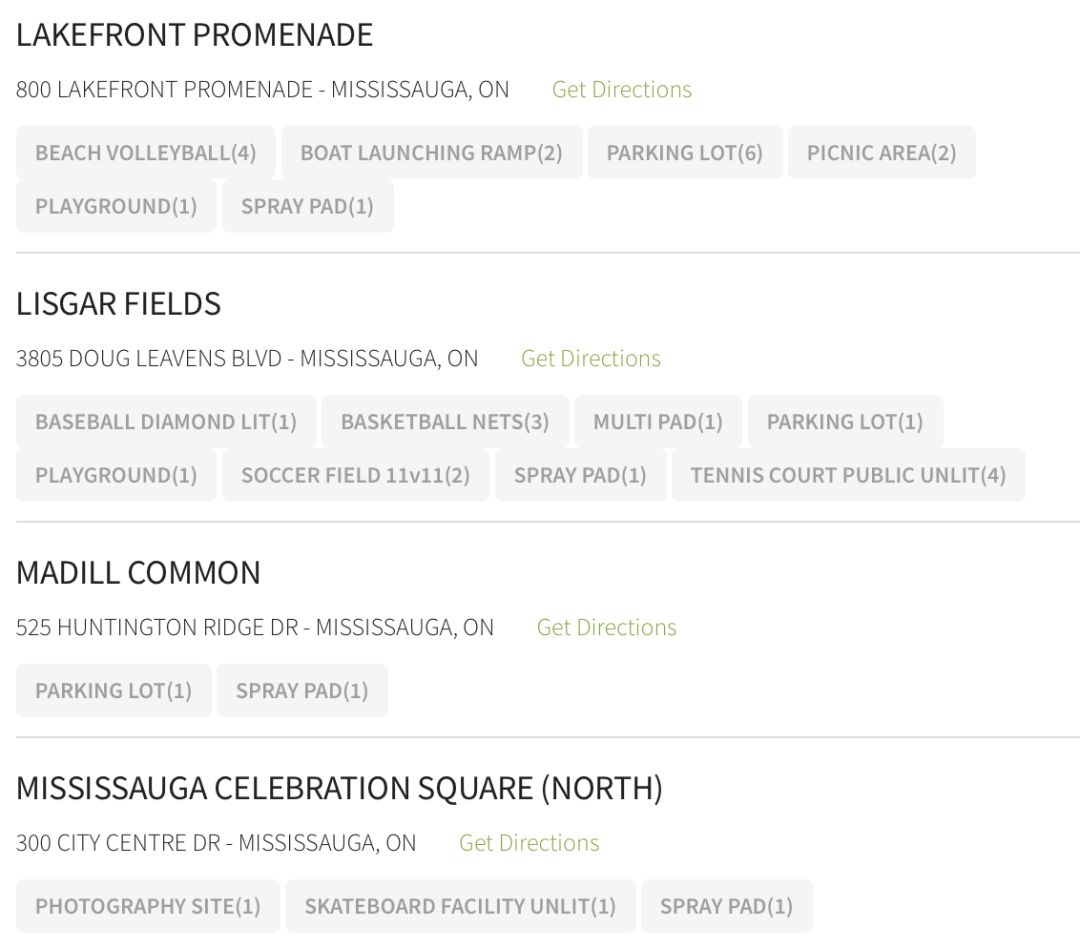
Task: Select Playground(1) under Lisgar Fields
Action: coord(116,475)
